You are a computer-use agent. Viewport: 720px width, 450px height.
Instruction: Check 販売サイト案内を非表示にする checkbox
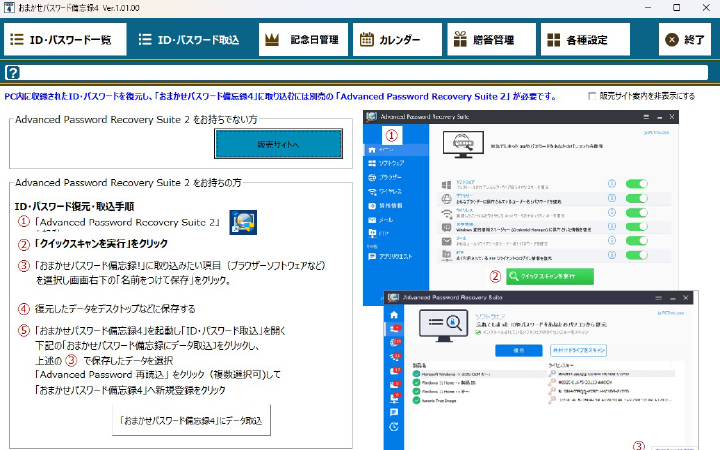pos(592,96)
